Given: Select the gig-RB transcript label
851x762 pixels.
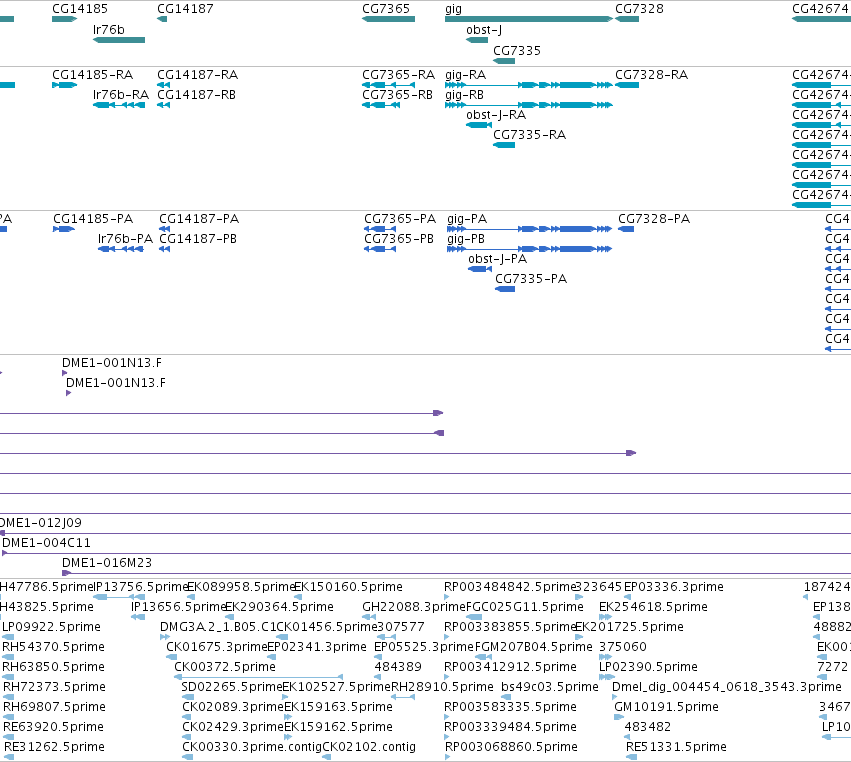Looking at the screenshot, I should tap(464, 94).
